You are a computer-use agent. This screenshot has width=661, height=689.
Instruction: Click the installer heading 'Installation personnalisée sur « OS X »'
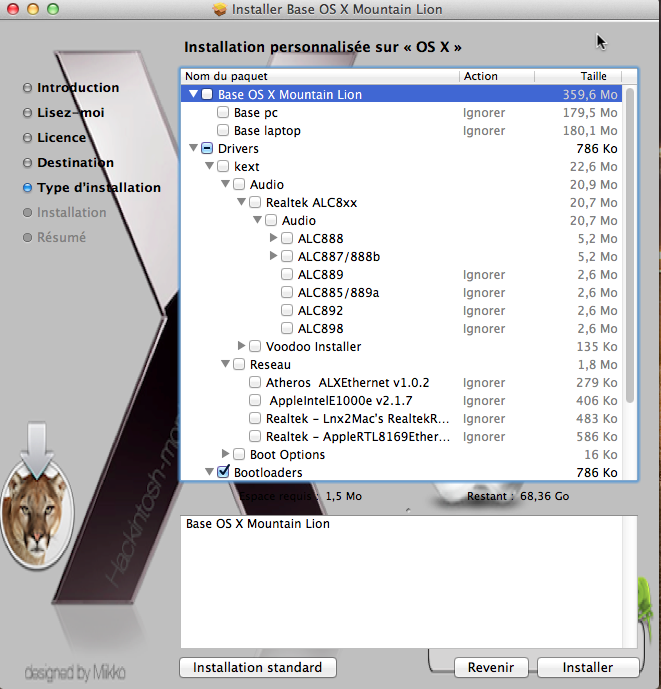pyautogui.click(x=323, y=47)
